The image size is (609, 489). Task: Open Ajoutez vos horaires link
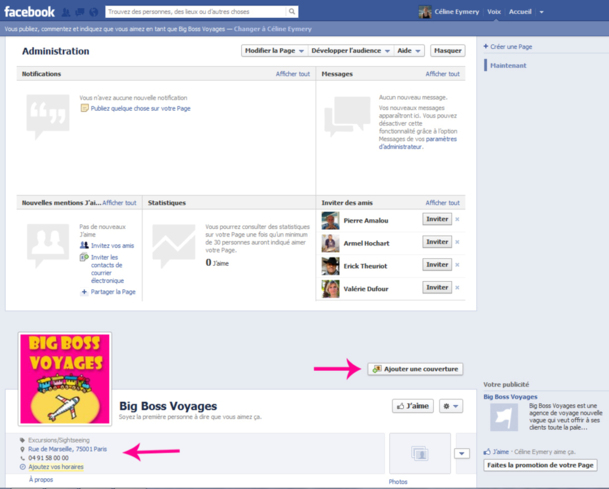[56, 467]
